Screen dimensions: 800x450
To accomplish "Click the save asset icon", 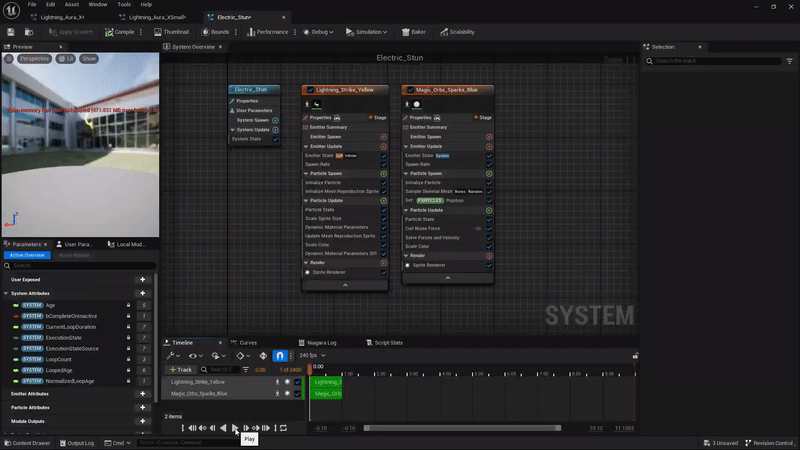I will tap(11, 32).
